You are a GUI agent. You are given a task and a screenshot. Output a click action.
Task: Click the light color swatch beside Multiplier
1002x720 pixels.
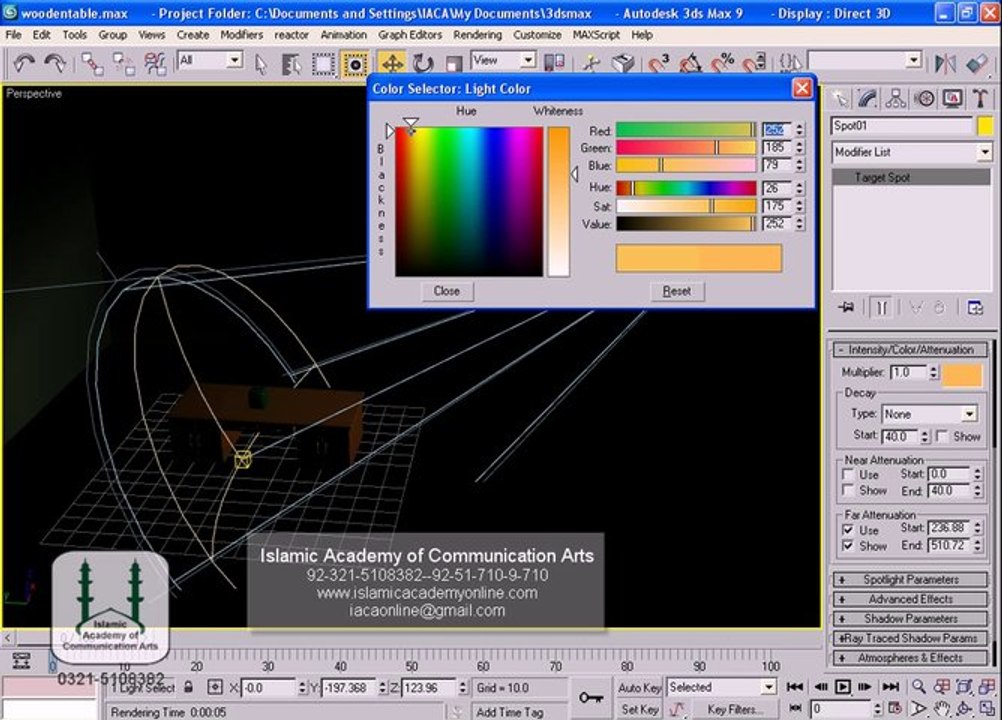pyautogui.click(x=962, y=374)
